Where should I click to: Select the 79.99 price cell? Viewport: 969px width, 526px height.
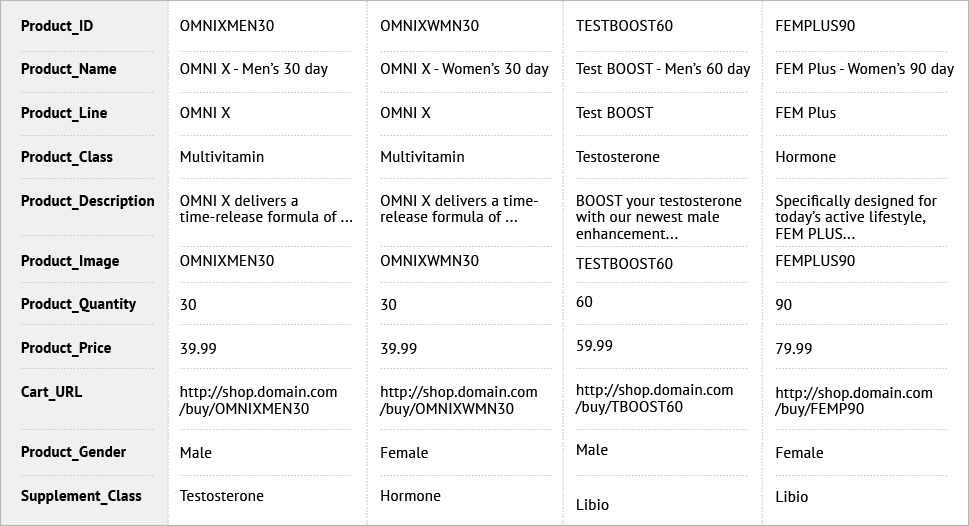[793, 349]
